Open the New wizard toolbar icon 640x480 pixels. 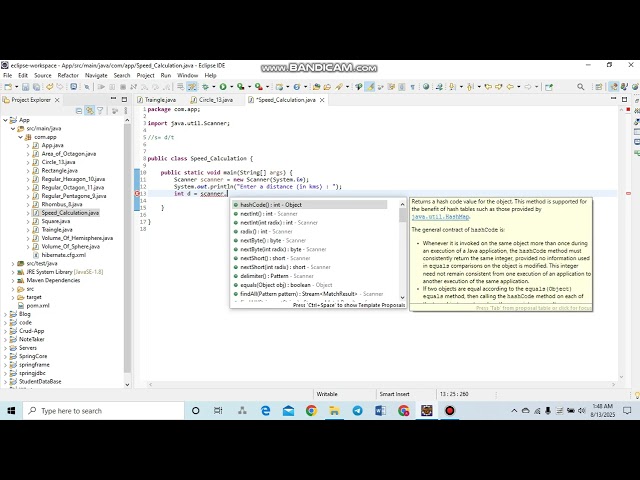coord(8,87)
